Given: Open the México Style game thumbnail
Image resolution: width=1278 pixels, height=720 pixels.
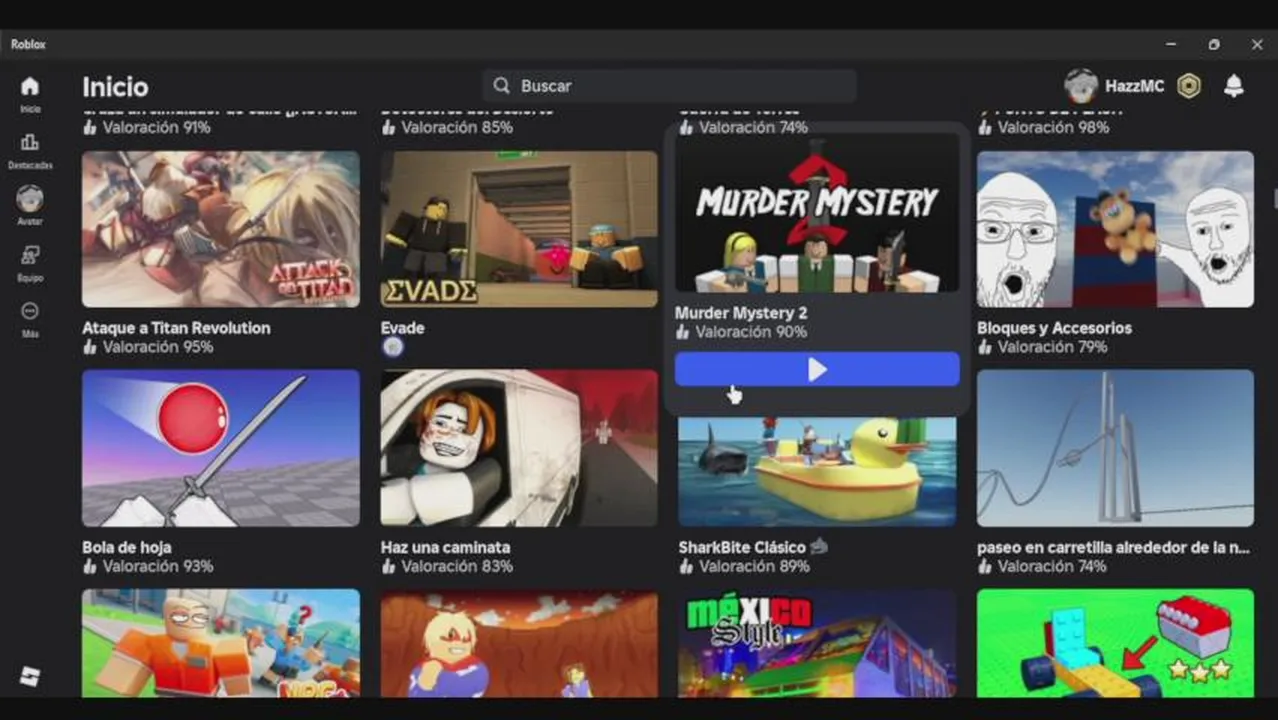Looking at the screenshot, I should (817, 643).
